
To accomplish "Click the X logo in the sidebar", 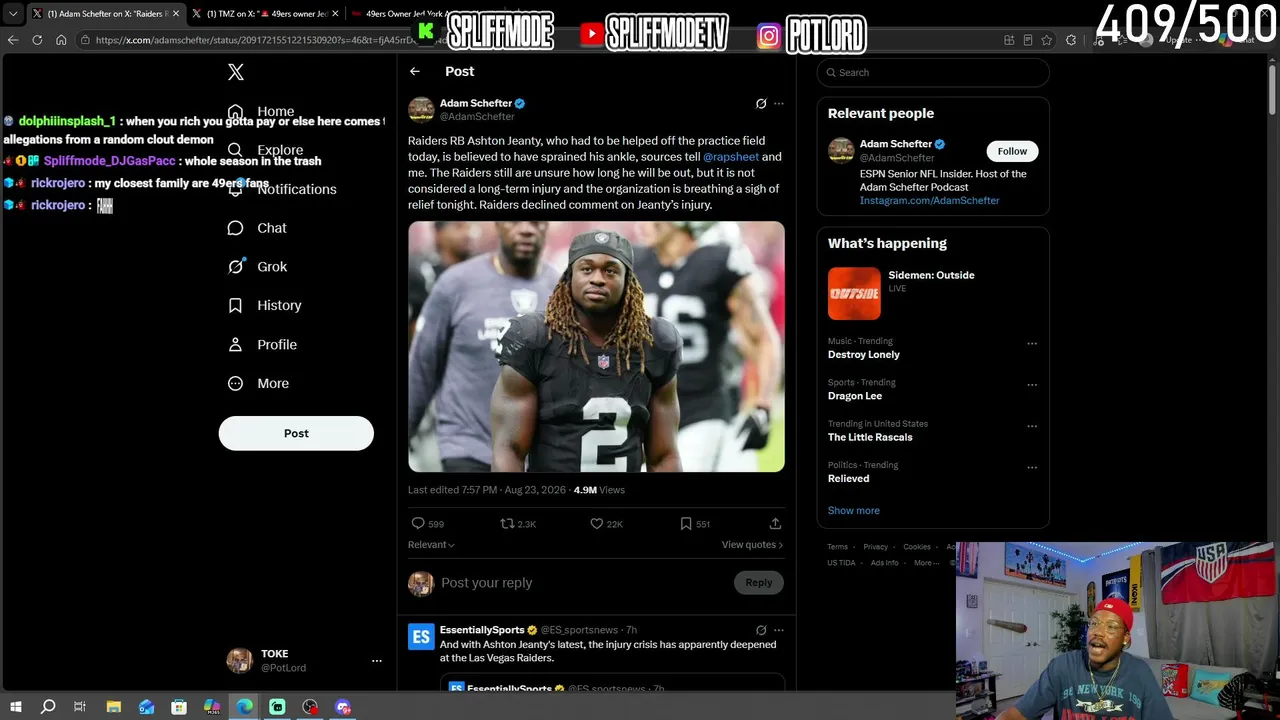I will 236,72.
